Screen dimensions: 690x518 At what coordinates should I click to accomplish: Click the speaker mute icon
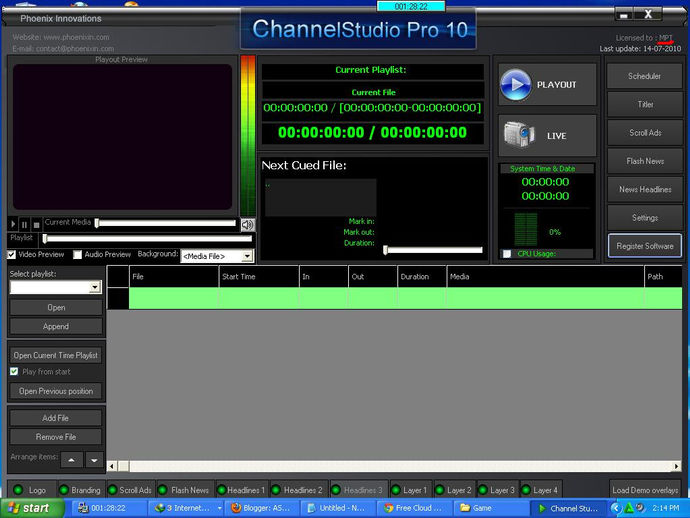coord(247,225)
